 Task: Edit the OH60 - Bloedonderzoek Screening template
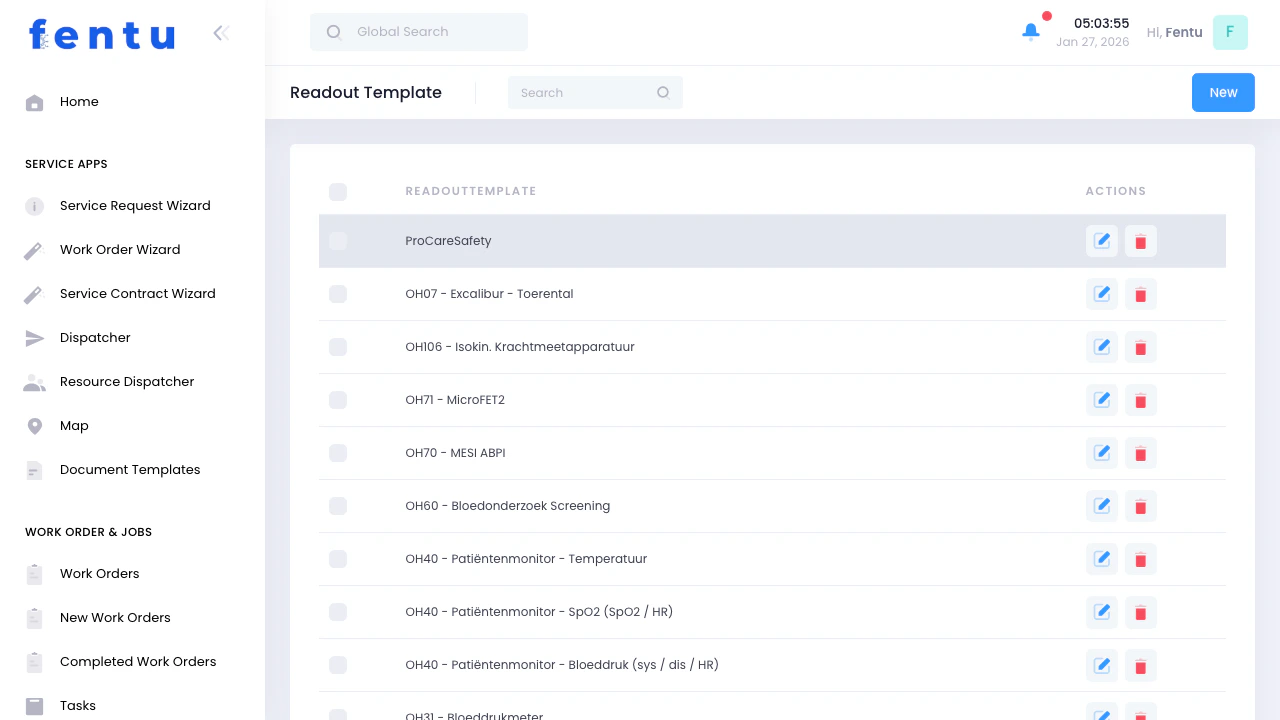pyautogui.click(x=1101, y=506)
